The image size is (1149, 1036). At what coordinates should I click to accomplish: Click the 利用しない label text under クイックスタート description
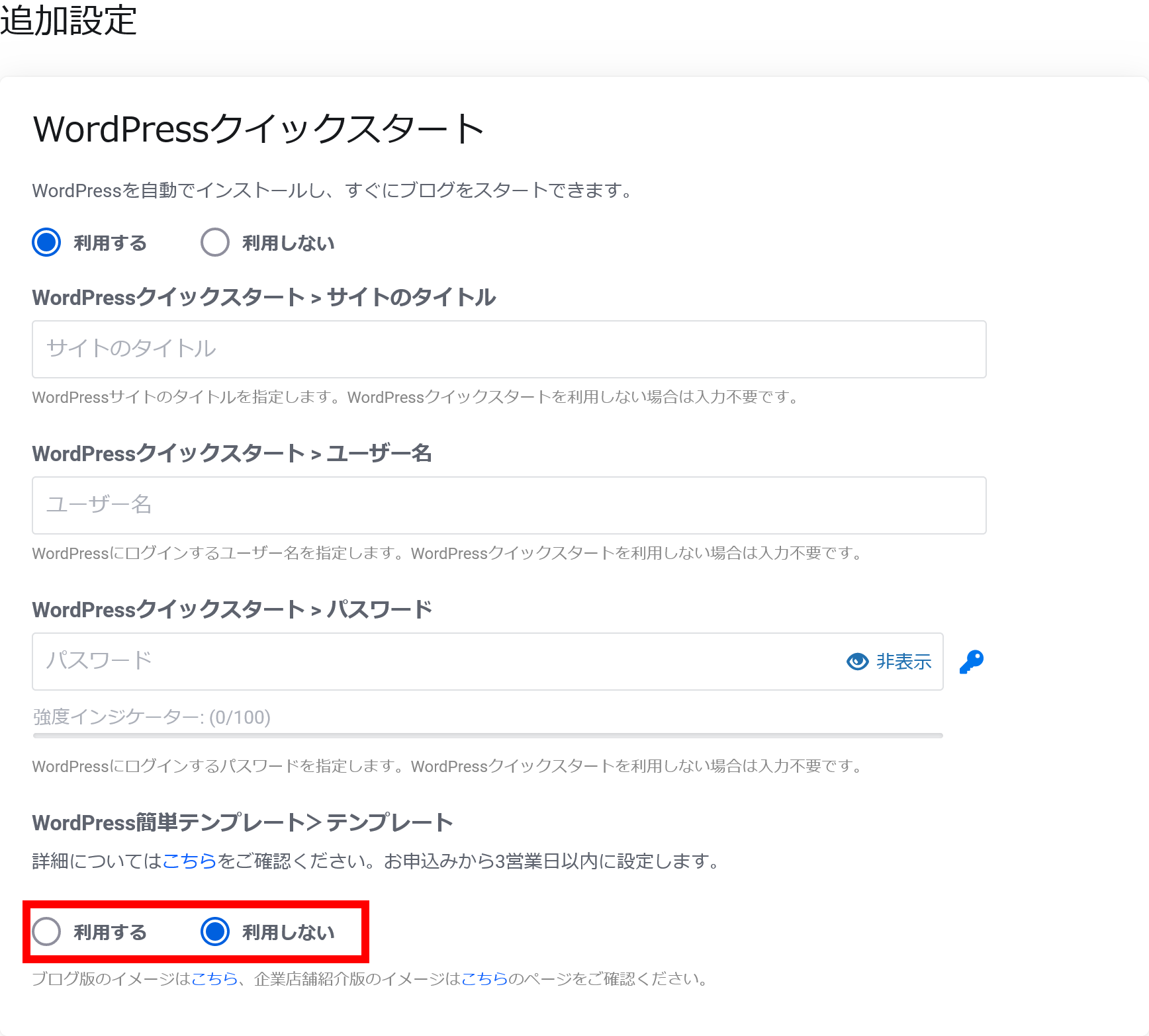tap(288, 243)
